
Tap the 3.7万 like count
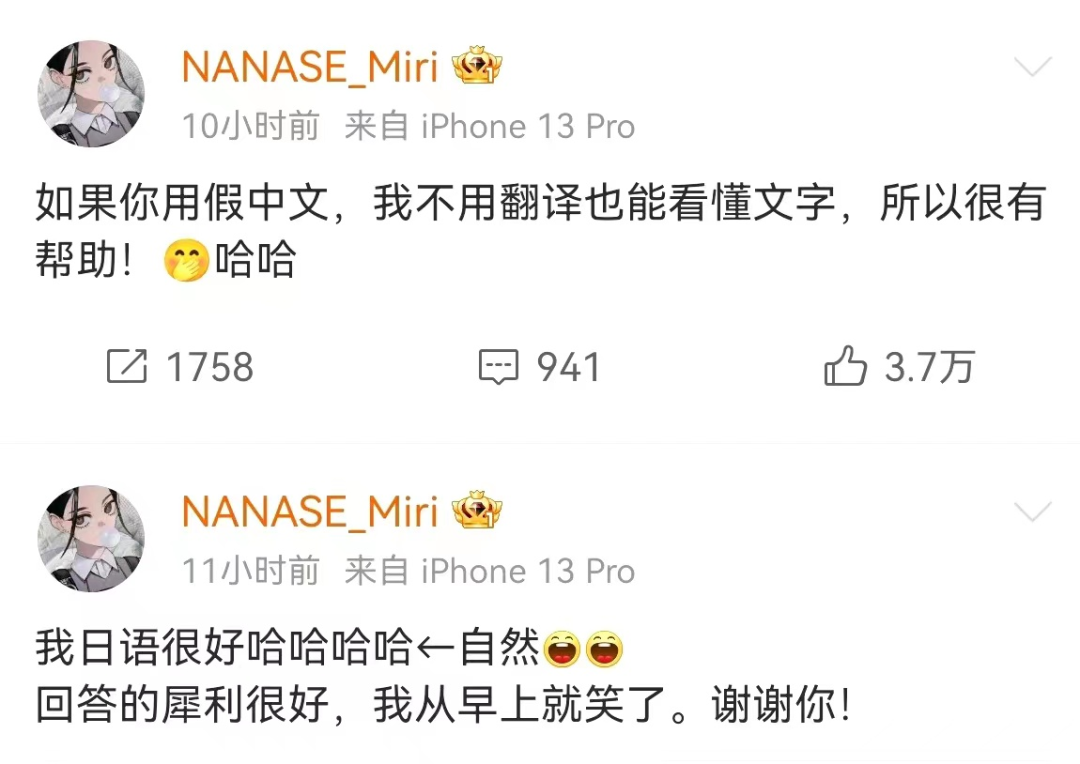930,366
